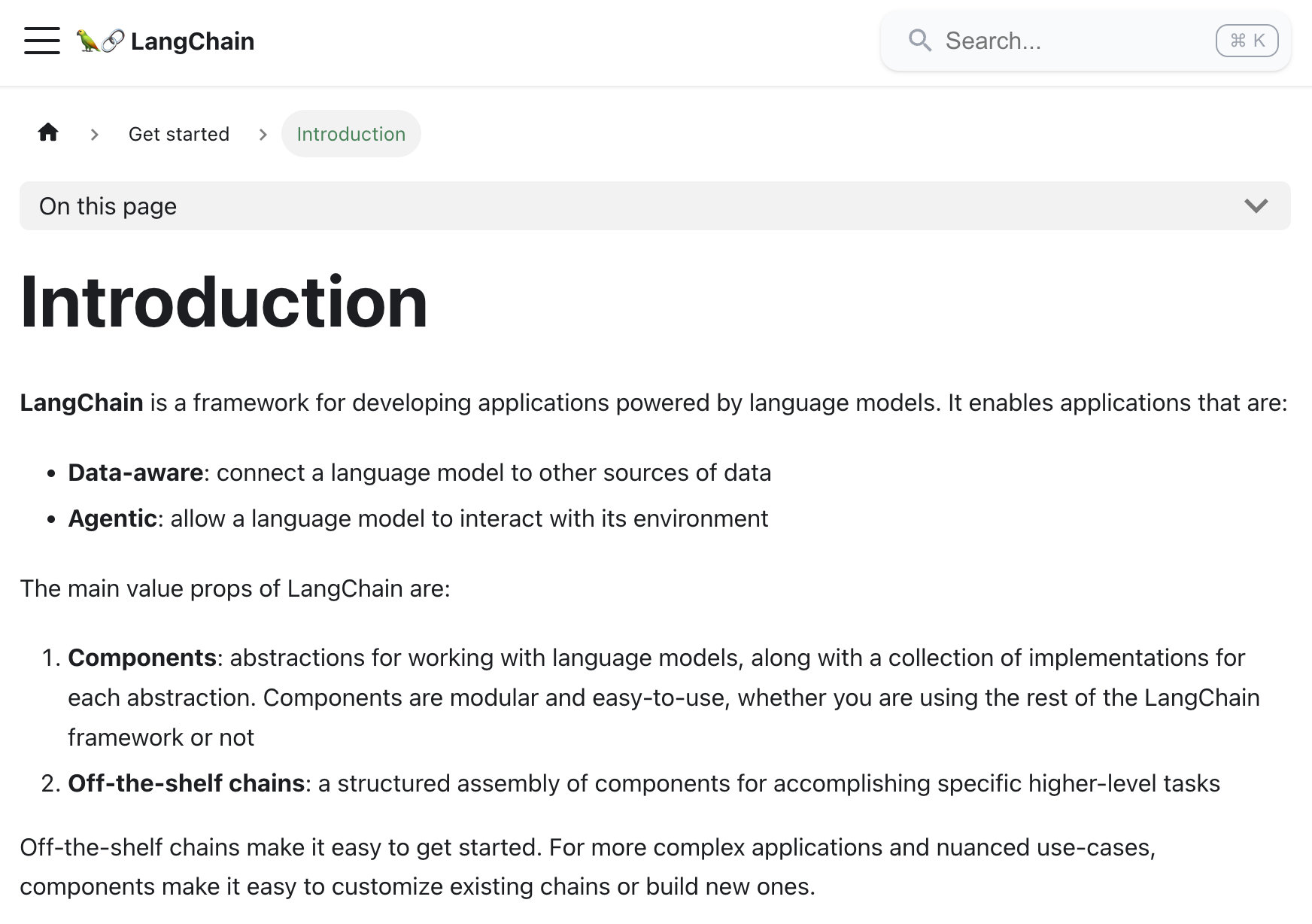The height and width of the screenshot is (924, 1312).
Task: Click the search magnifier icon
Action: coord(919,41)
